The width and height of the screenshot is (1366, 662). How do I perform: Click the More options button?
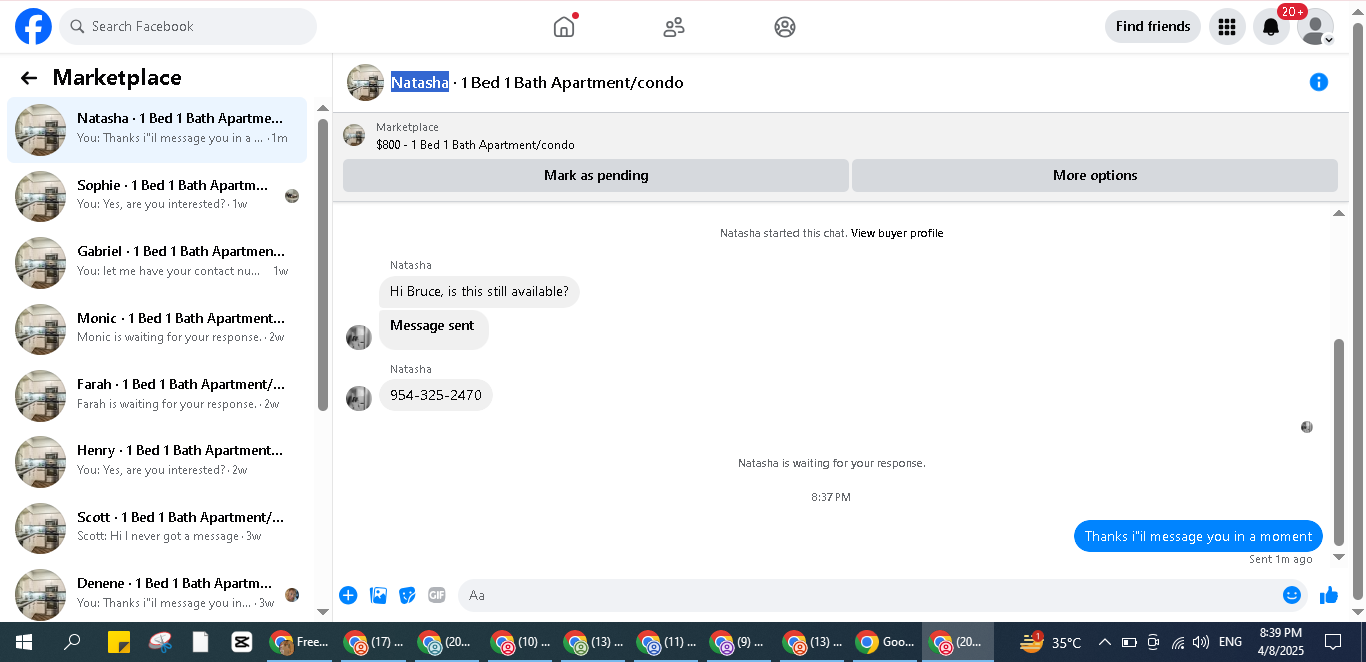(1095, 175)
